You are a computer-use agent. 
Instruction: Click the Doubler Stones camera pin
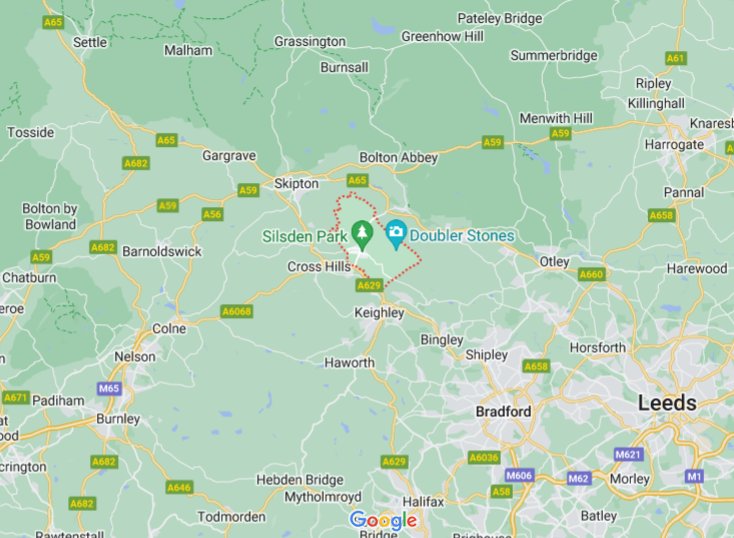pyautogui.click(x=396, y=235)
